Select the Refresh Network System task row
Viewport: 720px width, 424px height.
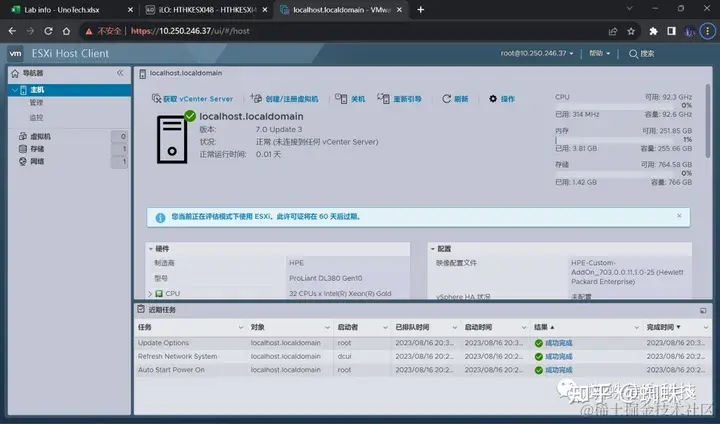[x=423, y=356]
